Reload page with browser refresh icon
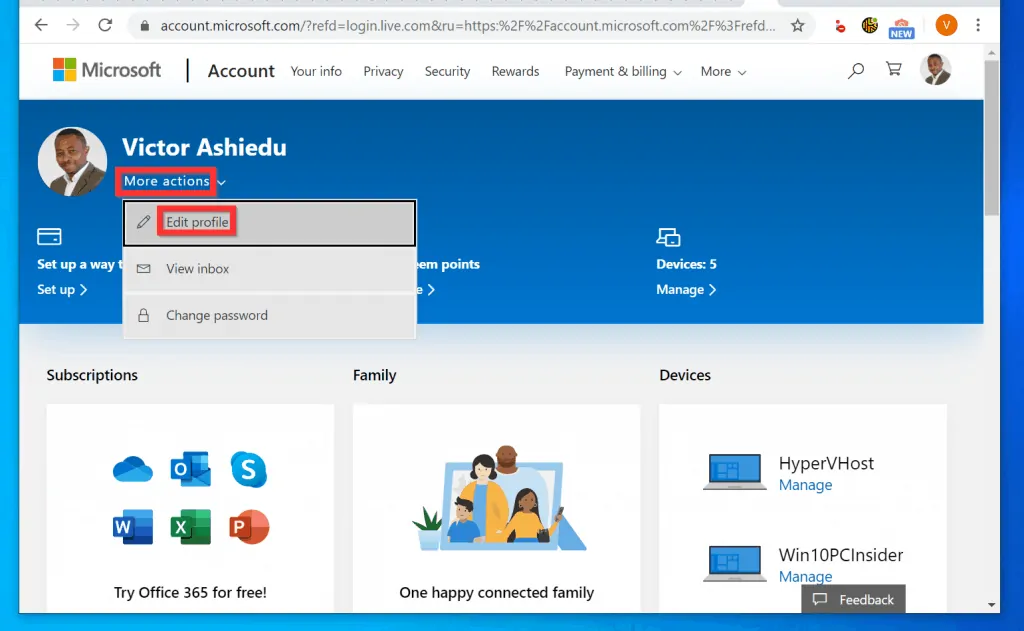This screenshot has width=1024, height=631. (105, 26)
